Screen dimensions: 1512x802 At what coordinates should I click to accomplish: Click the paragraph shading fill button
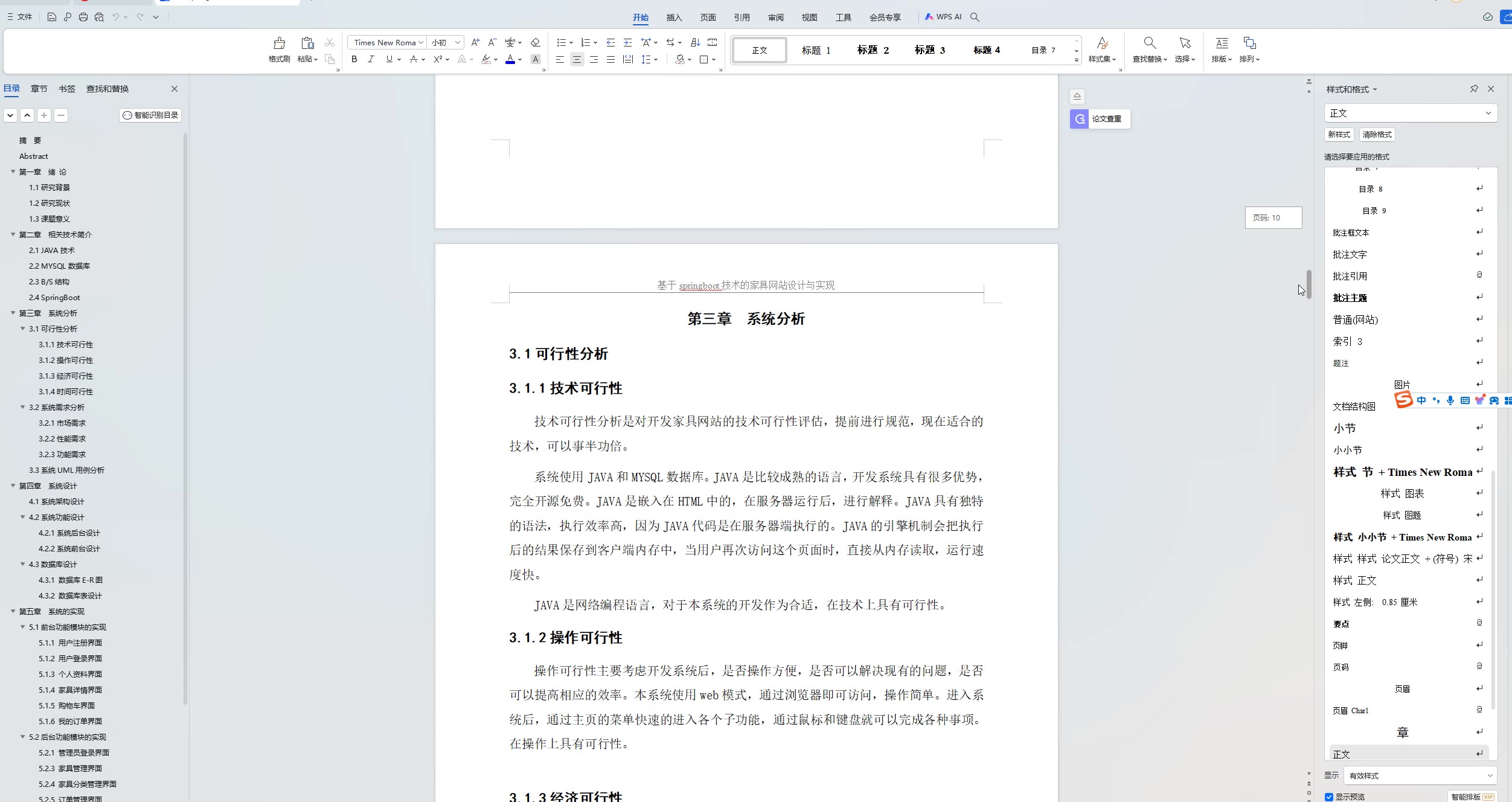tap(680, 59)
